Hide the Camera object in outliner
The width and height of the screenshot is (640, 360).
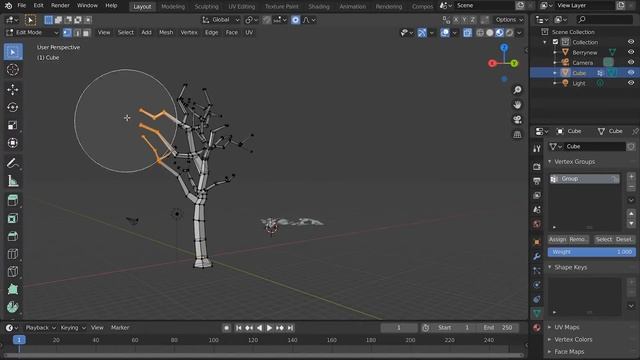631,62
